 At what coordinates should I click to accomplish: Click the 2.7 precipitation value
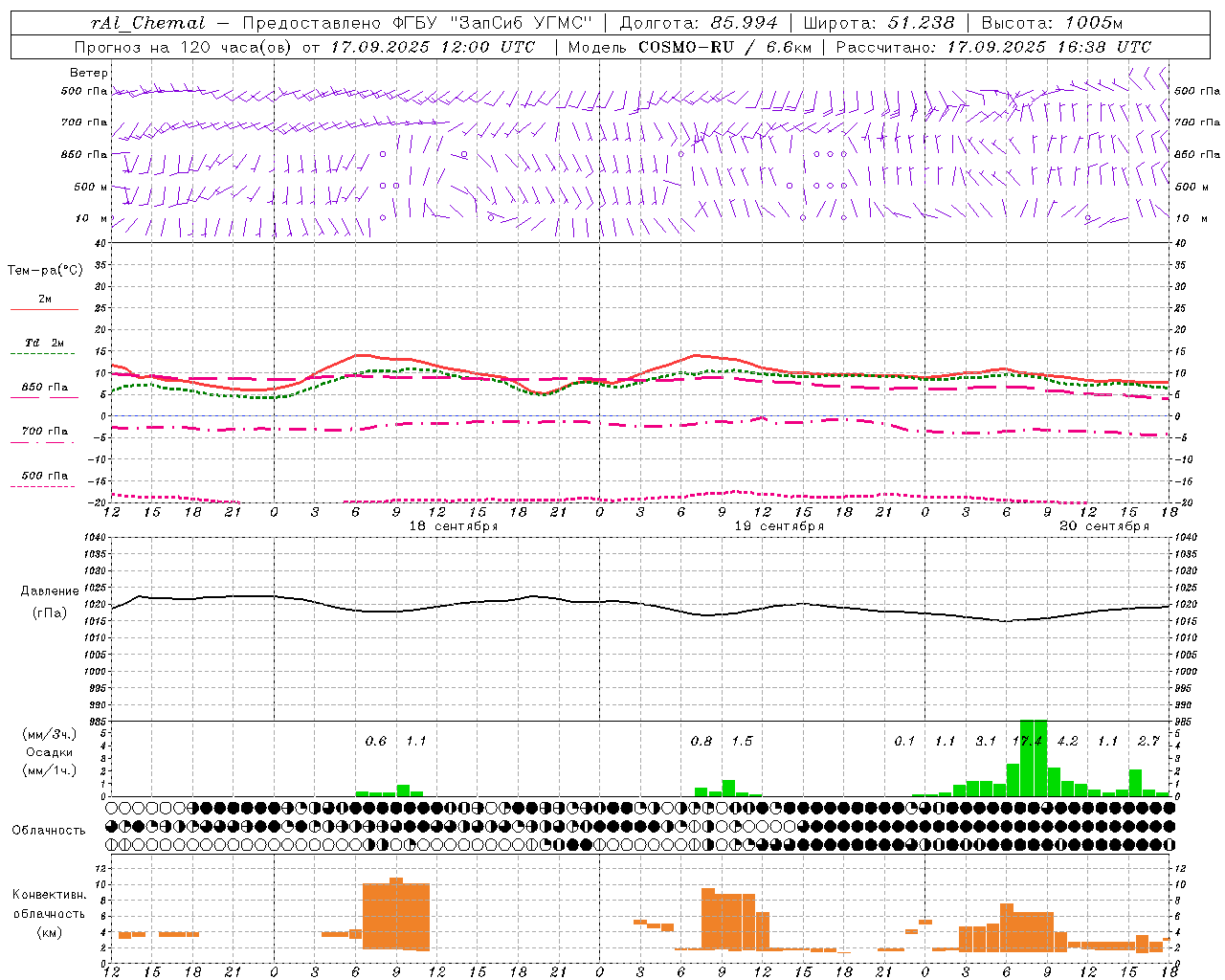pyautogui.click(x=1148, y=742)
